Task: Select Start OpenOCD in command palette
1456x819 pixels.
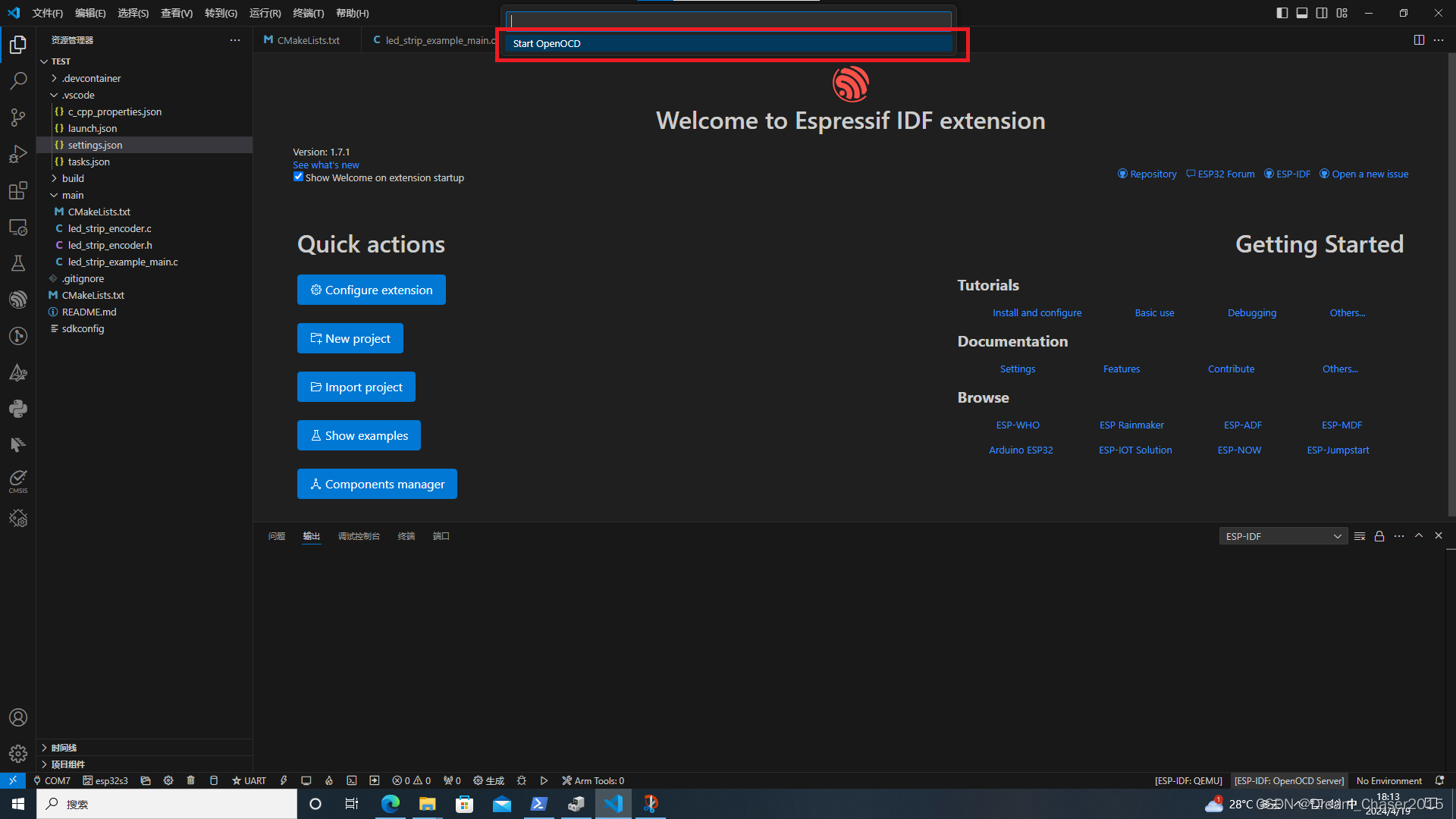Action: click(728, 43)
